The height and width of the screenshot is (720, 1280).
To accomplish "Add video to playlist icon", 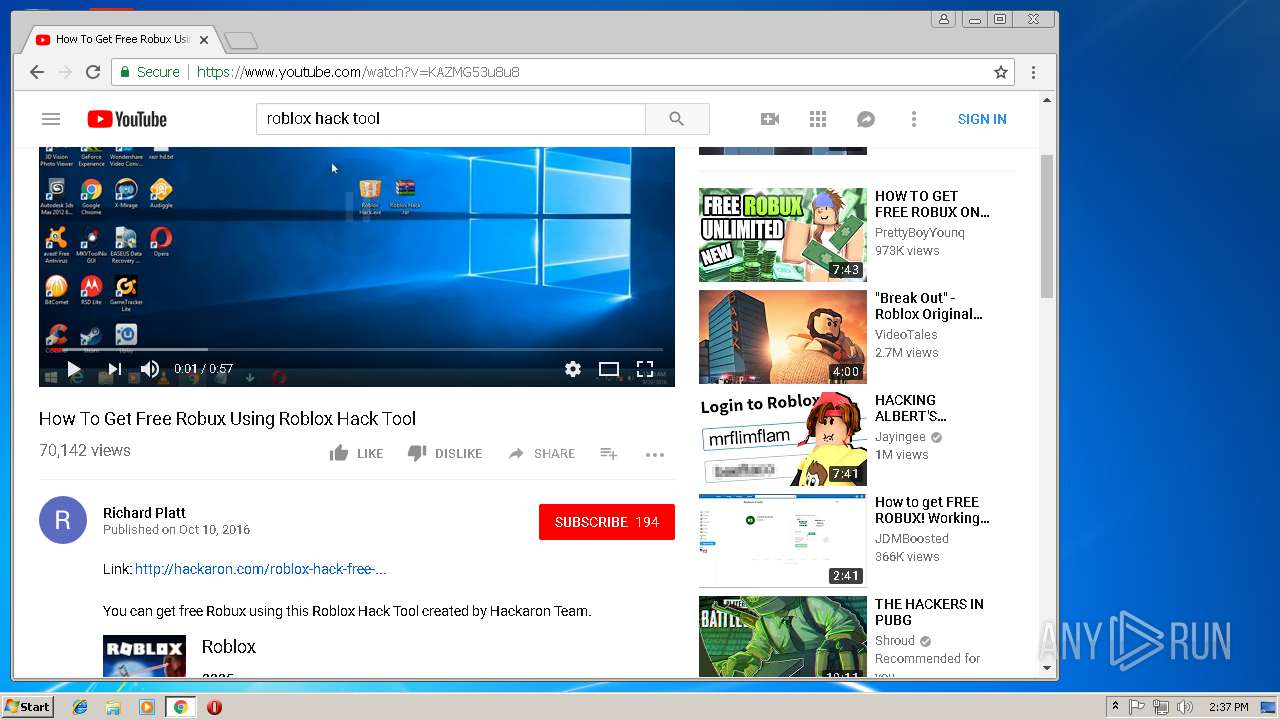I will pos(608,453).
